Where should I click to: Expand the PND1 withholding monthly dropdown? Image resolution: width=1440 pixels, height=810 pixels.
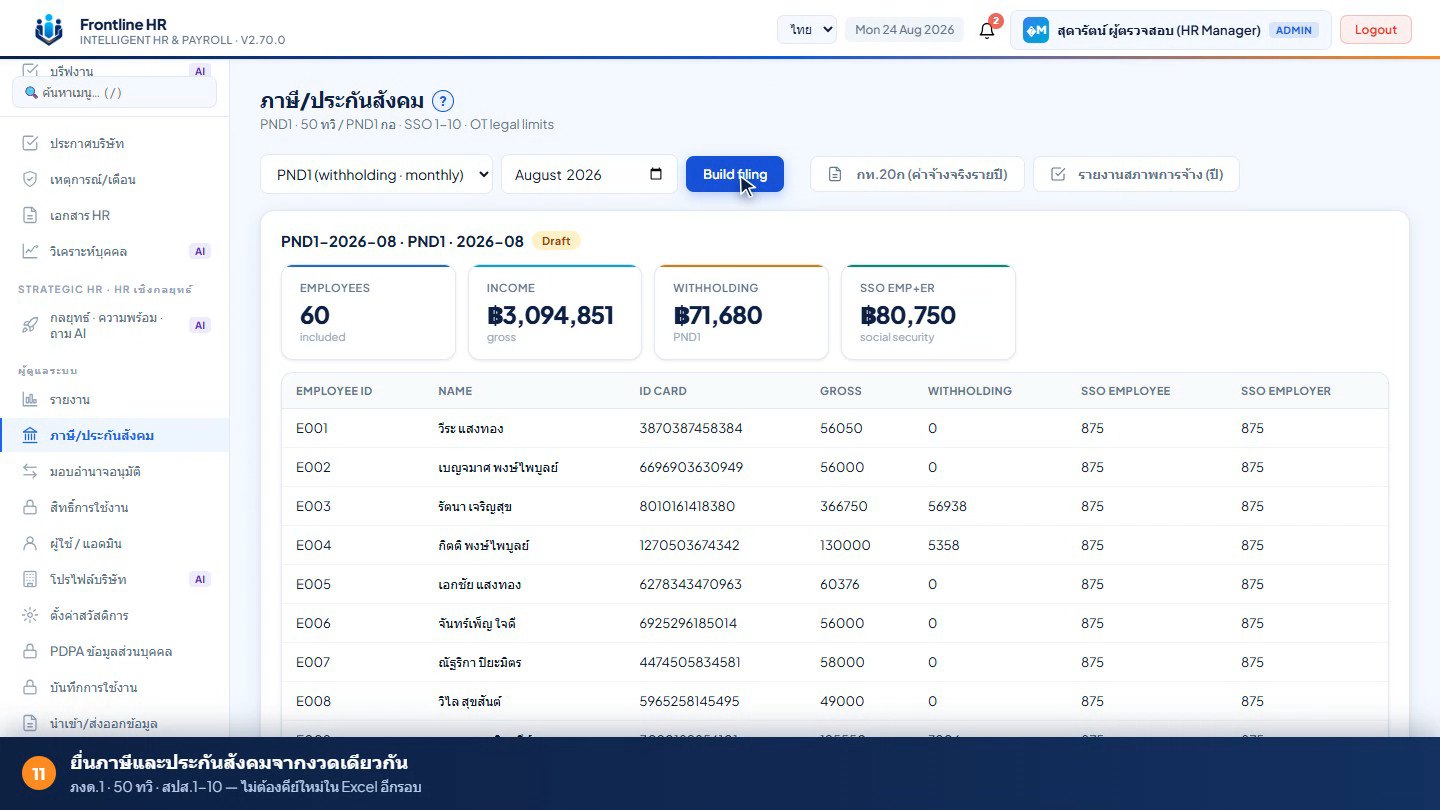point(377,174)
